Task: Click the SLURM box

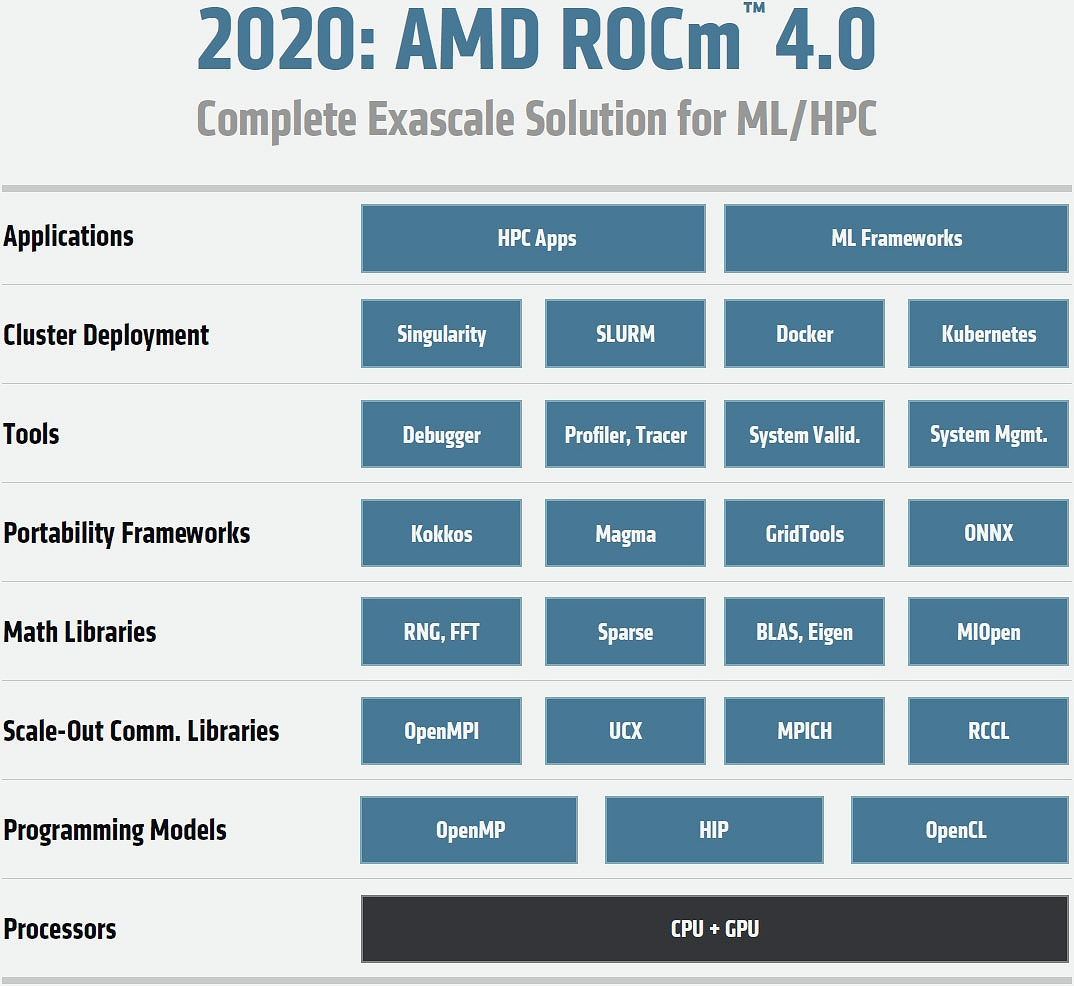Action: tap(625, 333)
